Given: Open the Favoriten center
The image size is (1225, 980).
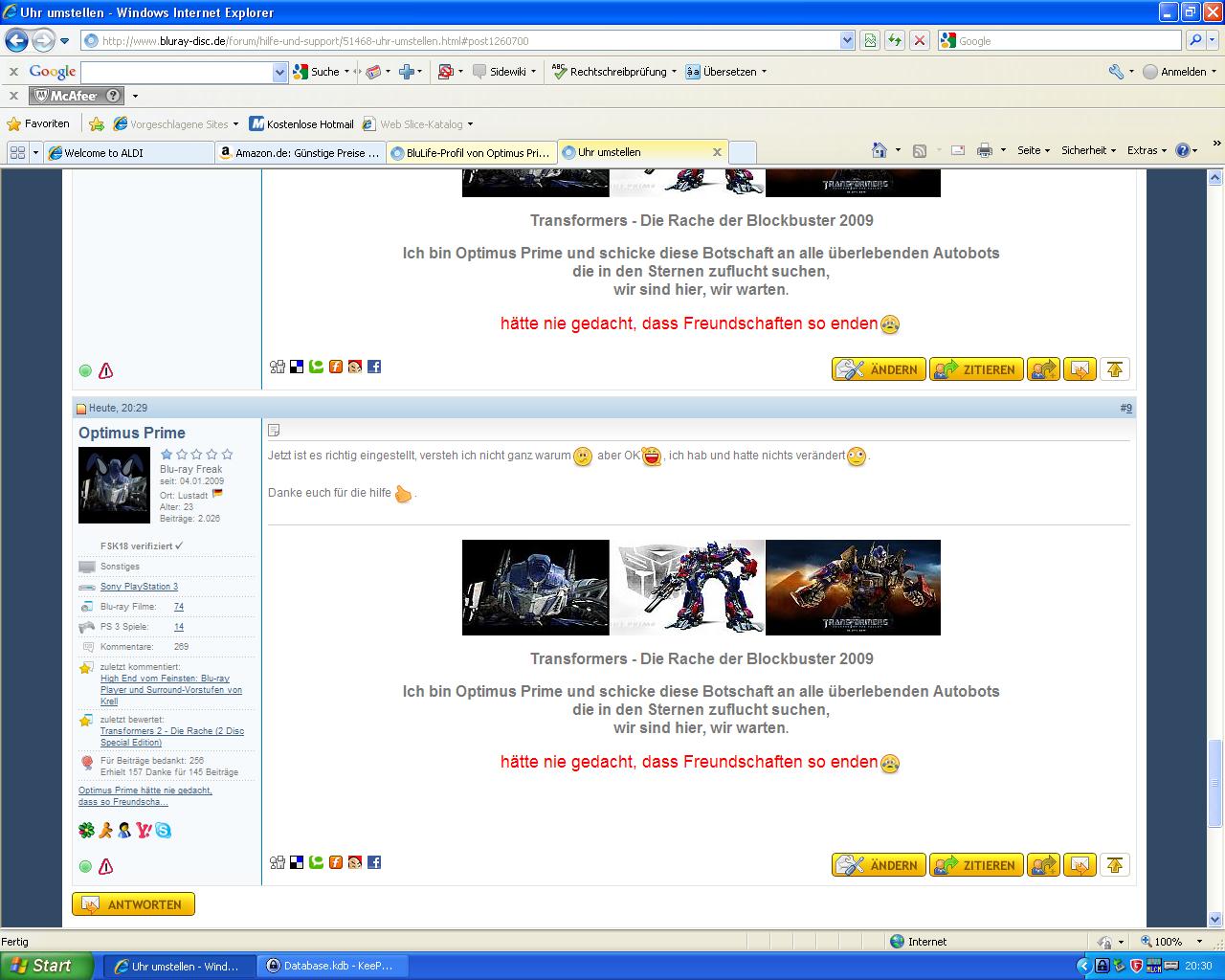Looking at the screenshot, I should [x=38, y=123].
